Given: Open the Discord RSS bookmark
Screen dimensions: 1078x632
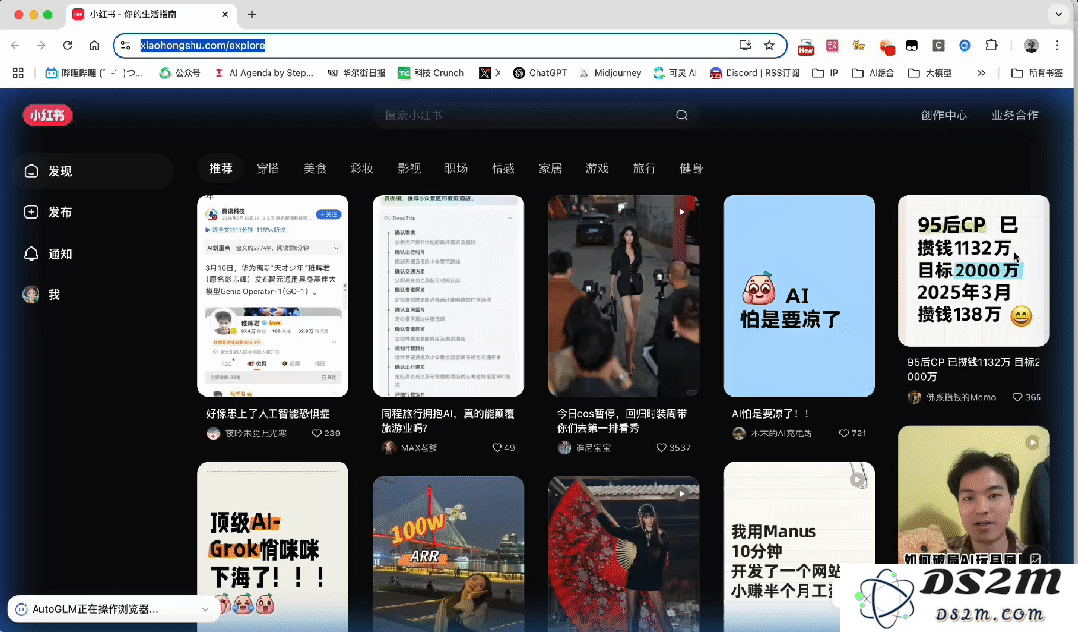Looking at the screenshot, I should (755, 73).
